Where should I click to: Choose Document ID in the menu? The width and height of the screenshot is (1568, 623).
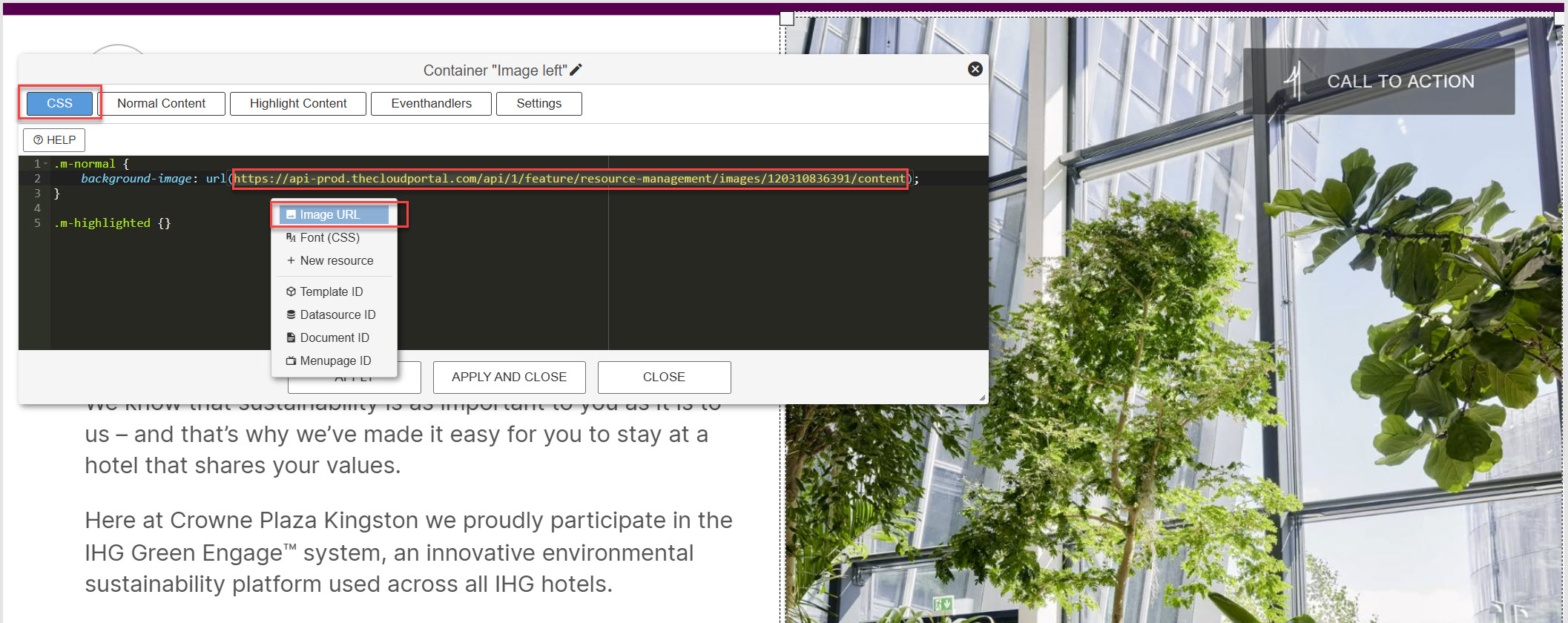pos(334,338)
